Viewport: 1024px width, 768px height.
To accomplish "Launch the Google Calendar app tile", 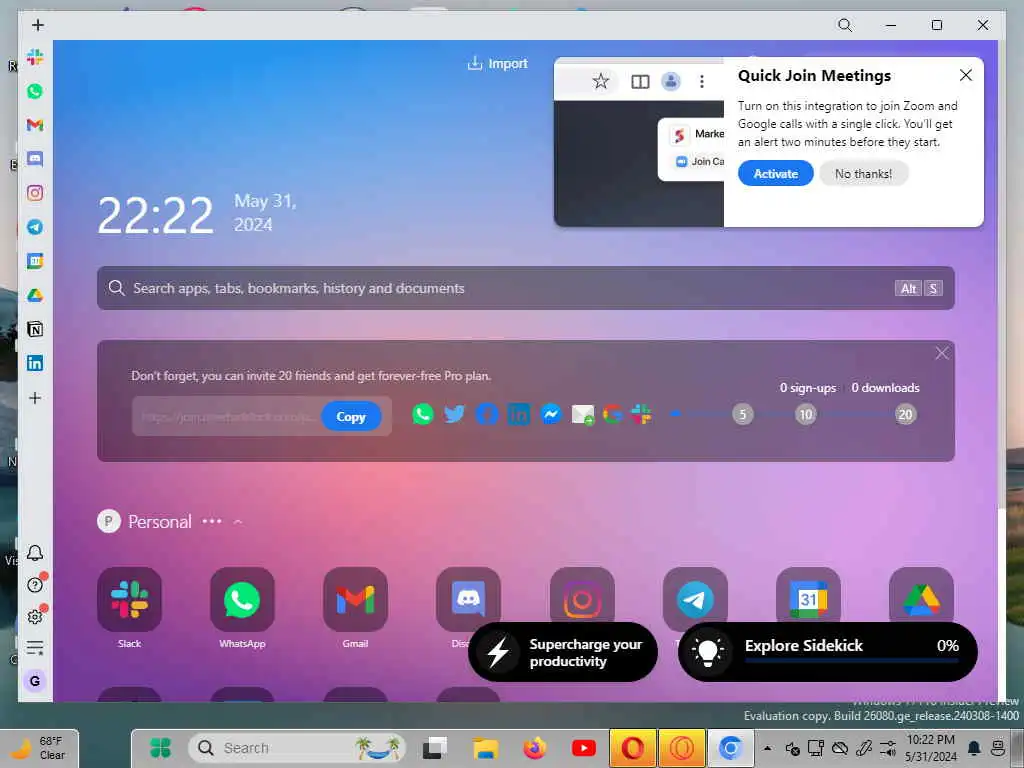I will pyautogui.click(x=808, y=594).
